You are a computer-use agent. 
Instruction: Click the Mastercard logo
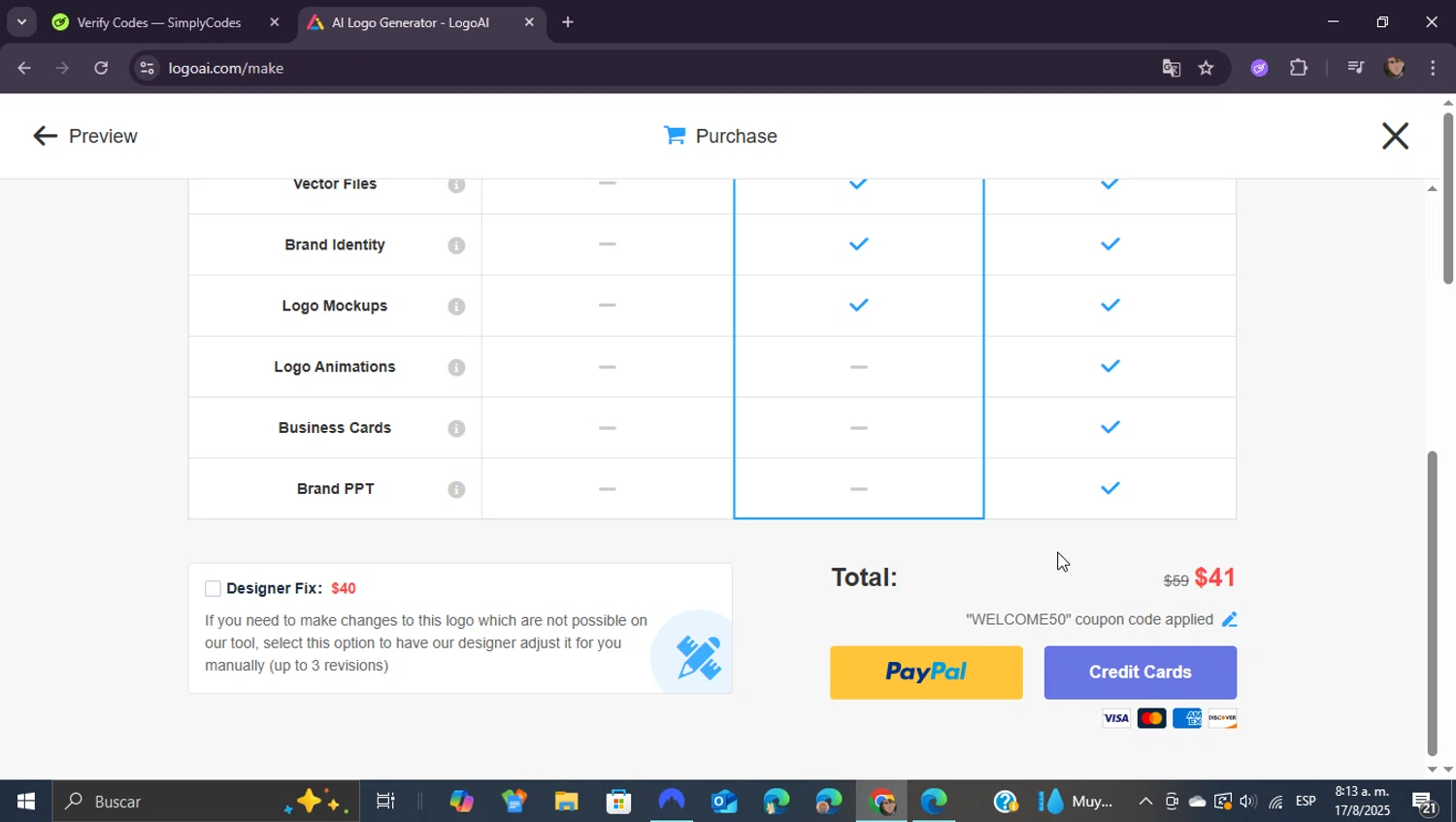click(1151, 718)
